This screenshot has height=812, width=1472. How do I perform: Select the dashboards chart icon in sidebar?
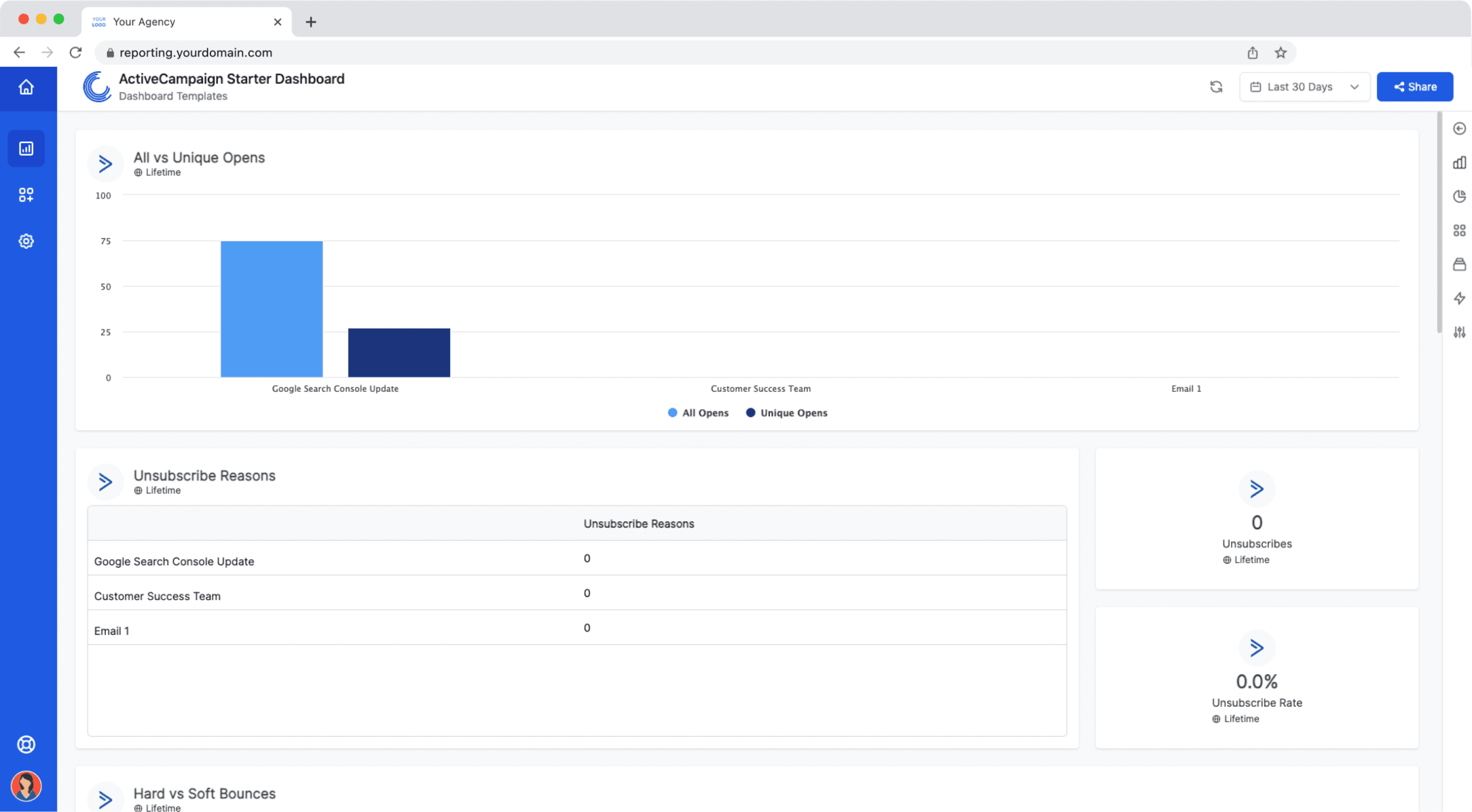26,149
